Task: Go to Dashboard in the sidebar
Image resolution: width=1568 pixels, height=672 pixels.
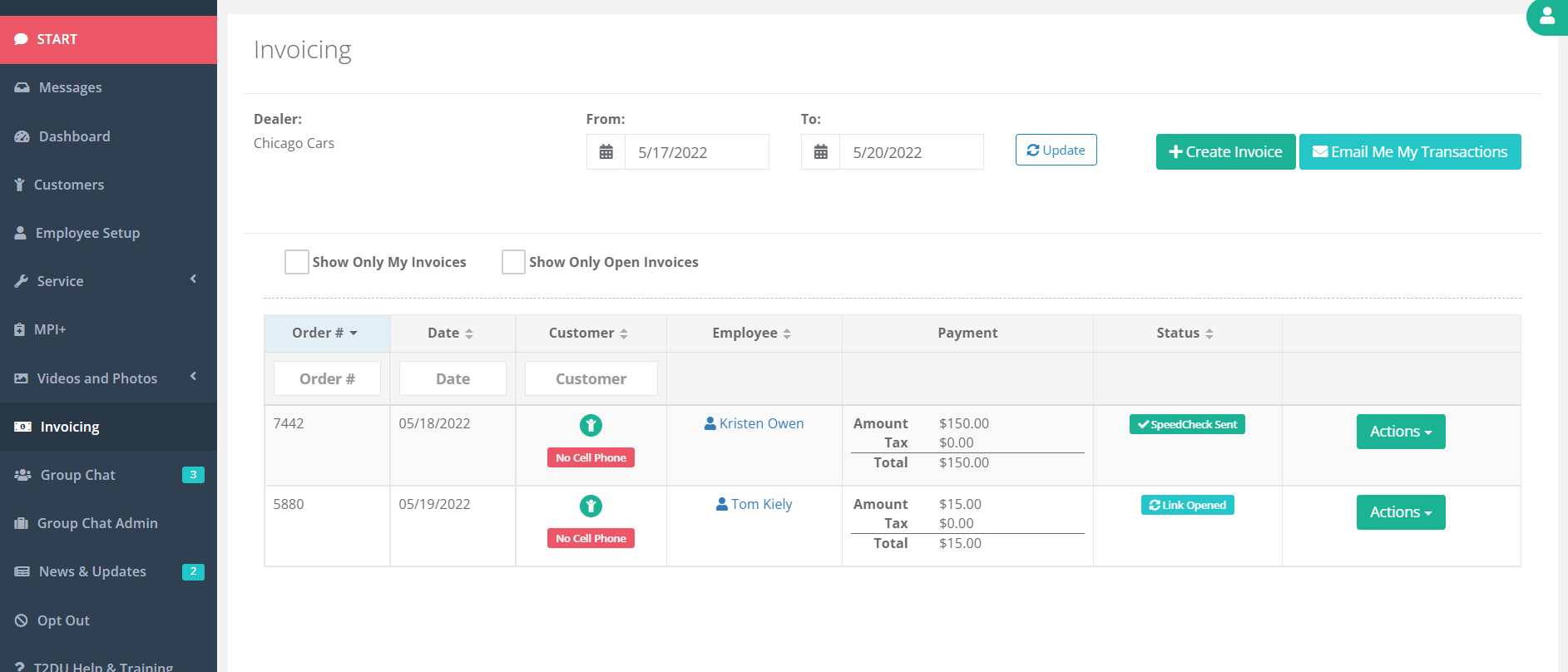Action: [74, 136]
